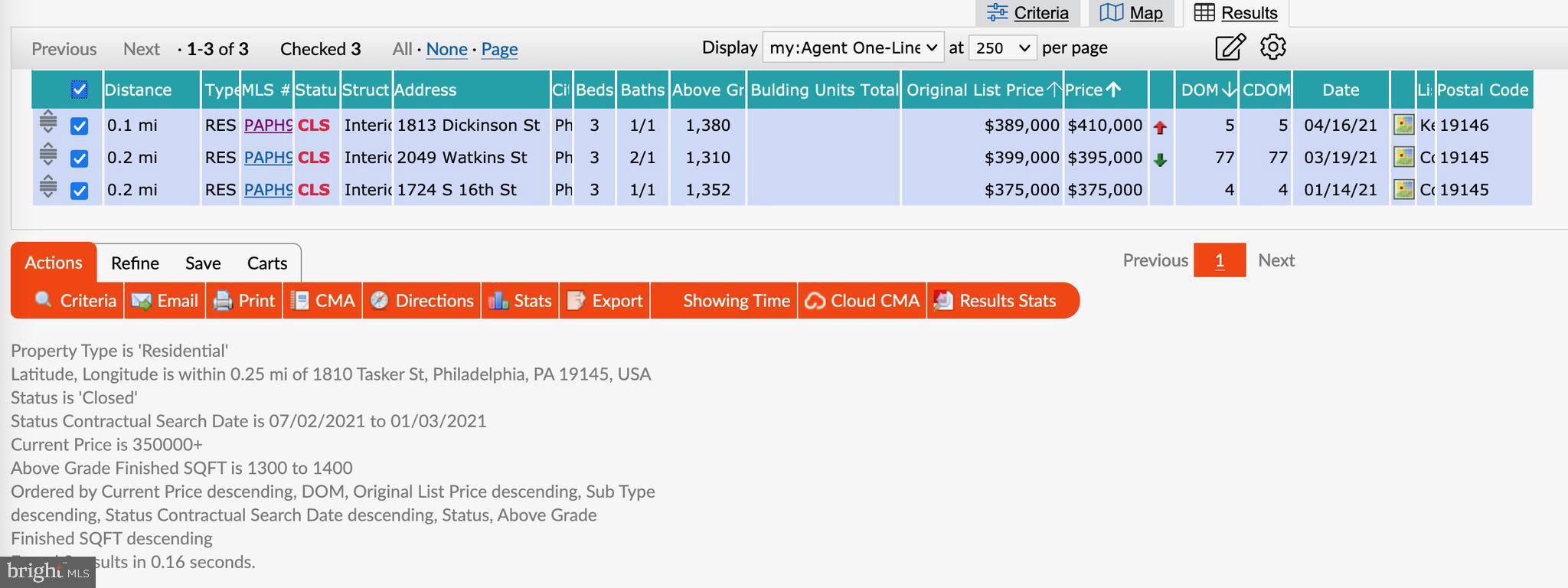Select the Actions tab
Viewport: 1568px width, 588px height.
point(54,263)
